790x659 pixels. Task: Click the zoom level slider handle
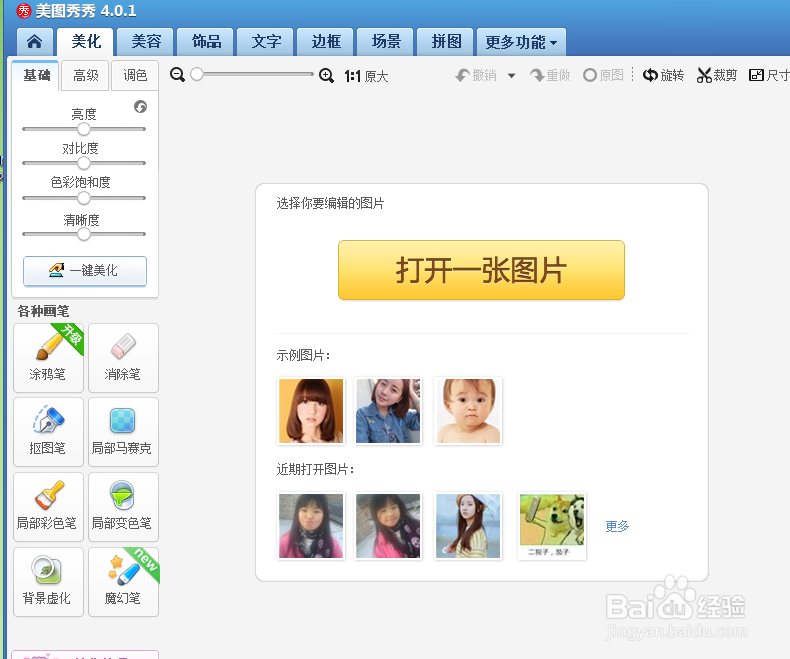197,74
